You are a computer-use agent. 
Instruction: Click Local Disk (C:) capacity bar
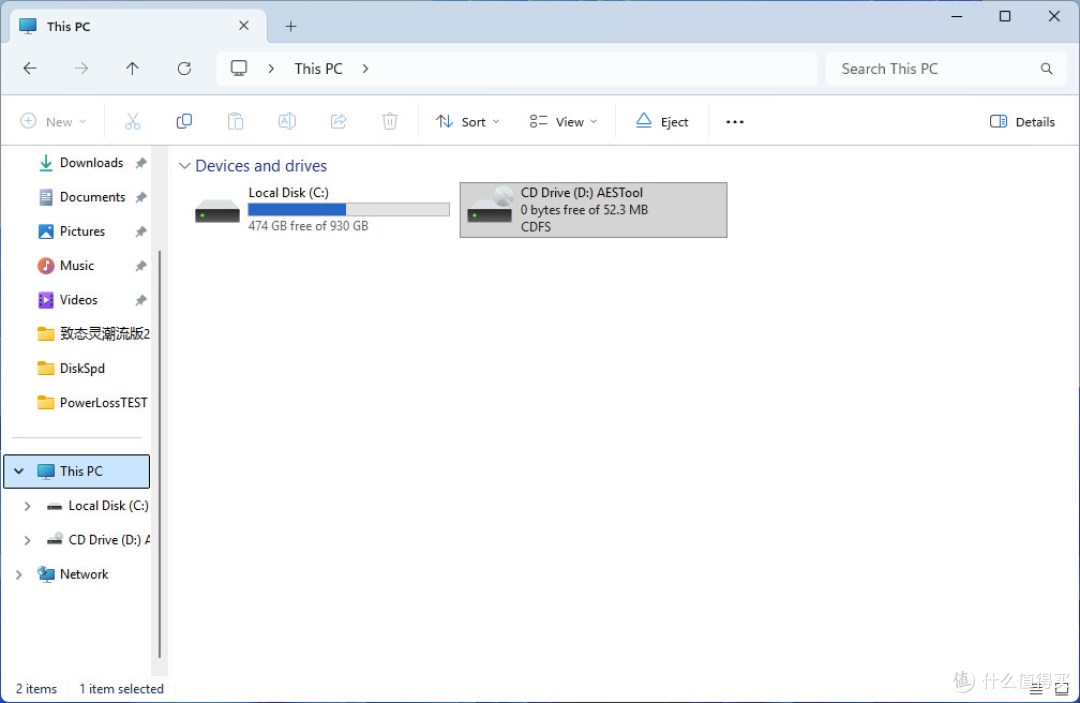pos(349,209)
